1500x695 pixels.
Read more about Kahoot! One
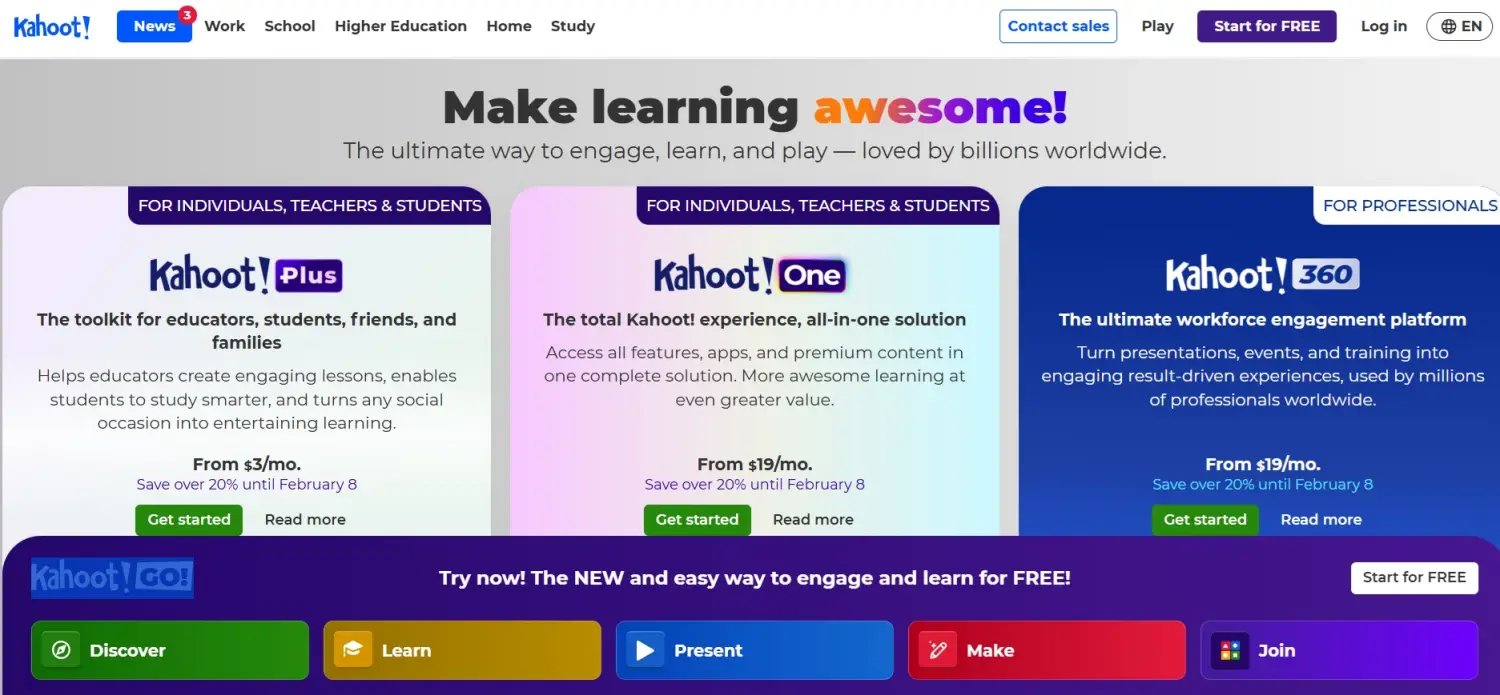tap(813, 520)
